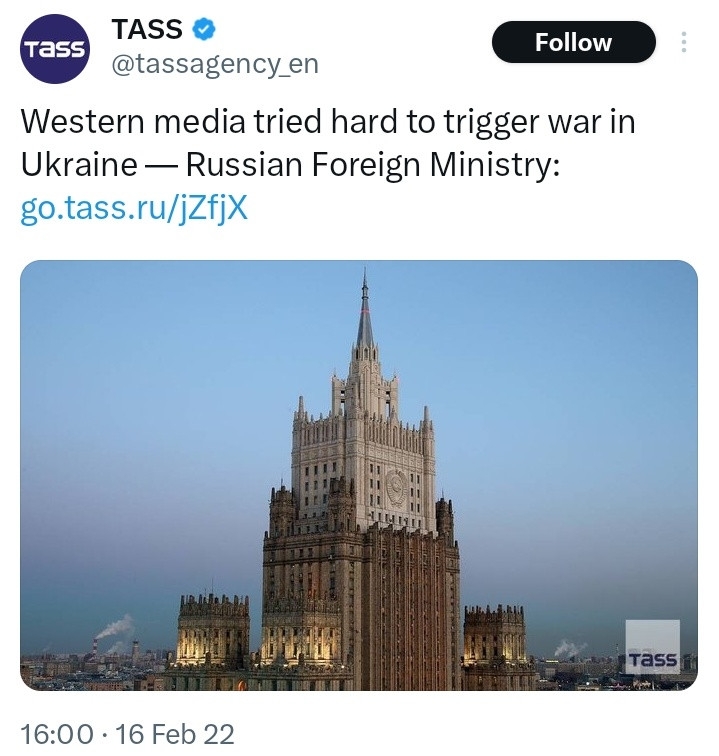Click the lit left wing tower

(x=213, y=630)
